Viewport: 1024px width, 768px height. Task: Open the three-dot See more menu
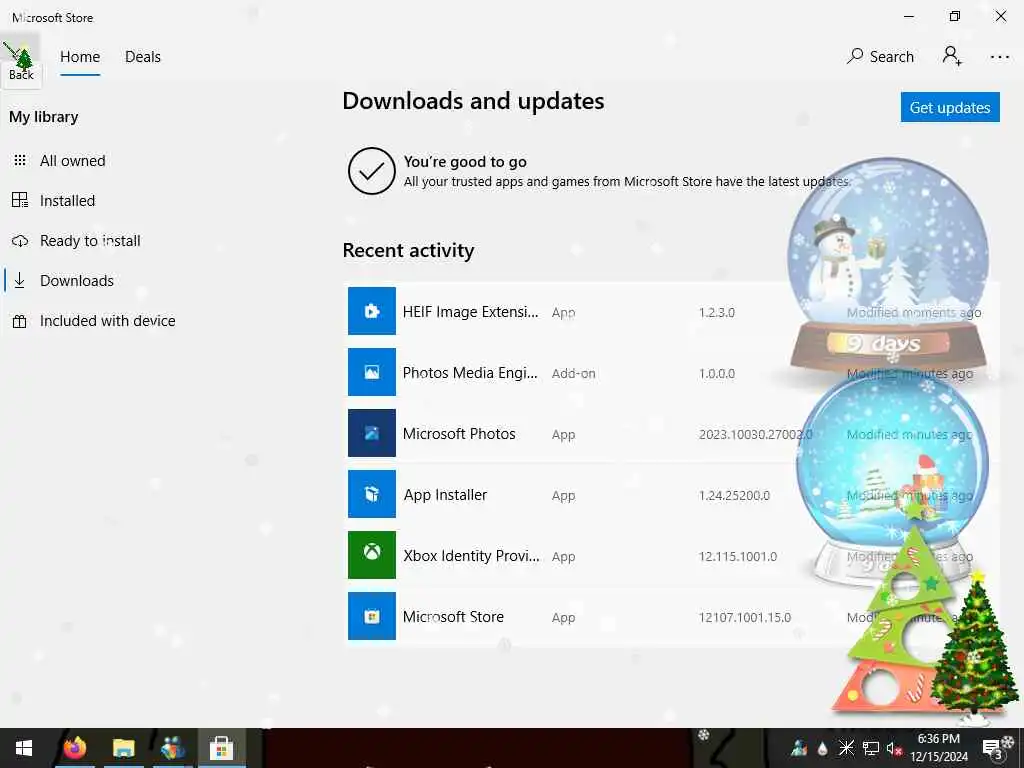tap(999, 57)
